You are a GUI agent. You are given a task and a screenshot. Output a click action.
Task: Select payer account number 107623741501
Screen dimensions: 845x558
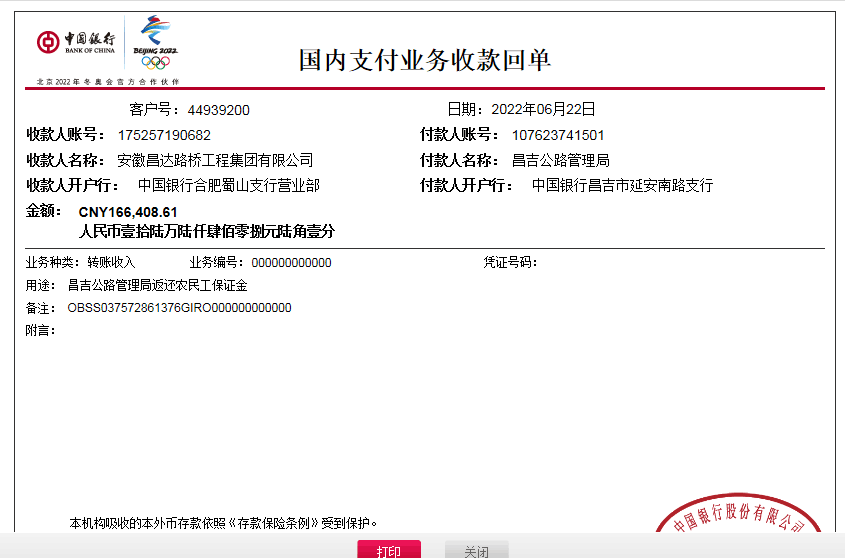[558, 135]
